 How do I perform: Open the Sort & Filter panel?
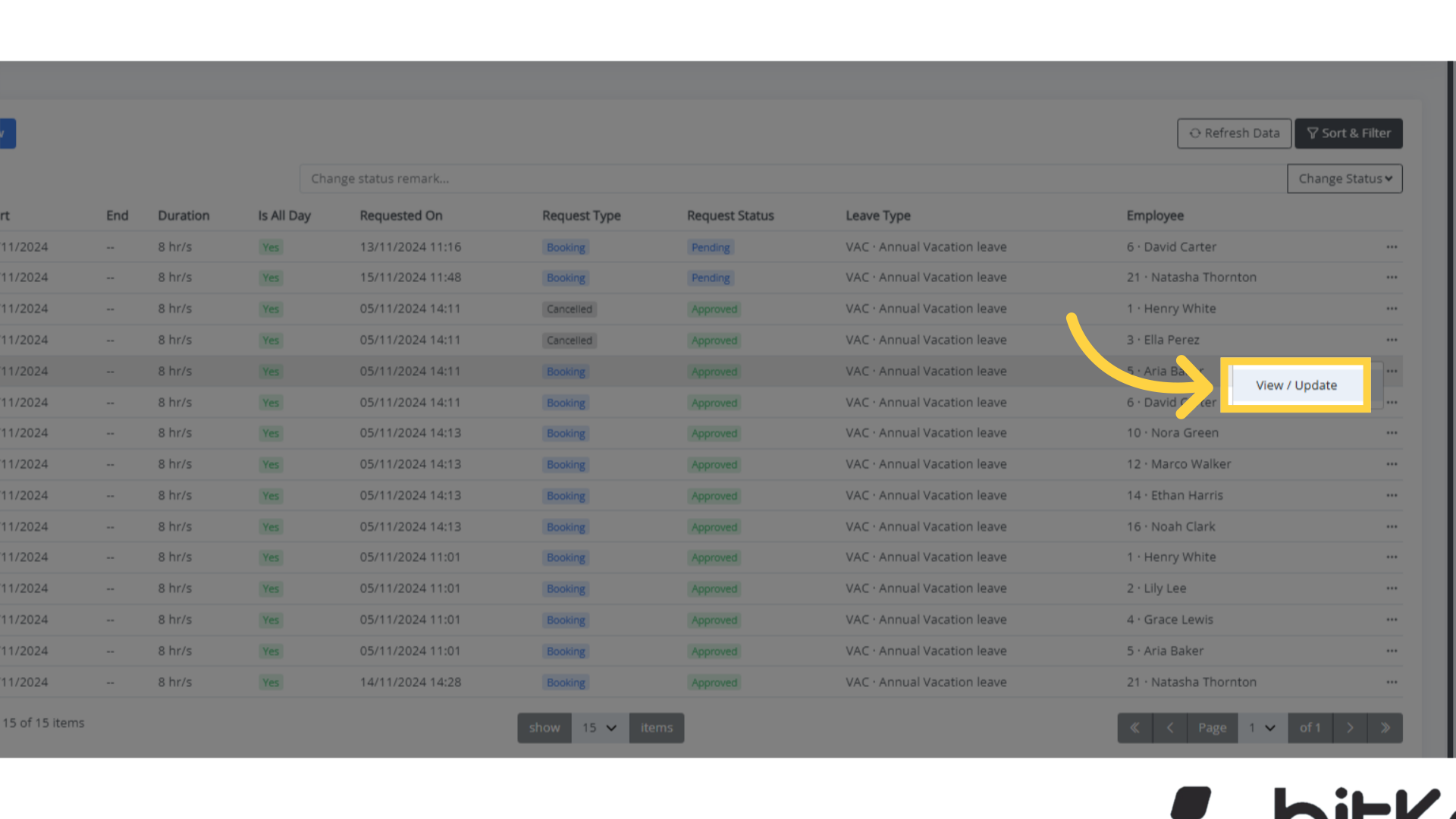tap(1348, 133)
